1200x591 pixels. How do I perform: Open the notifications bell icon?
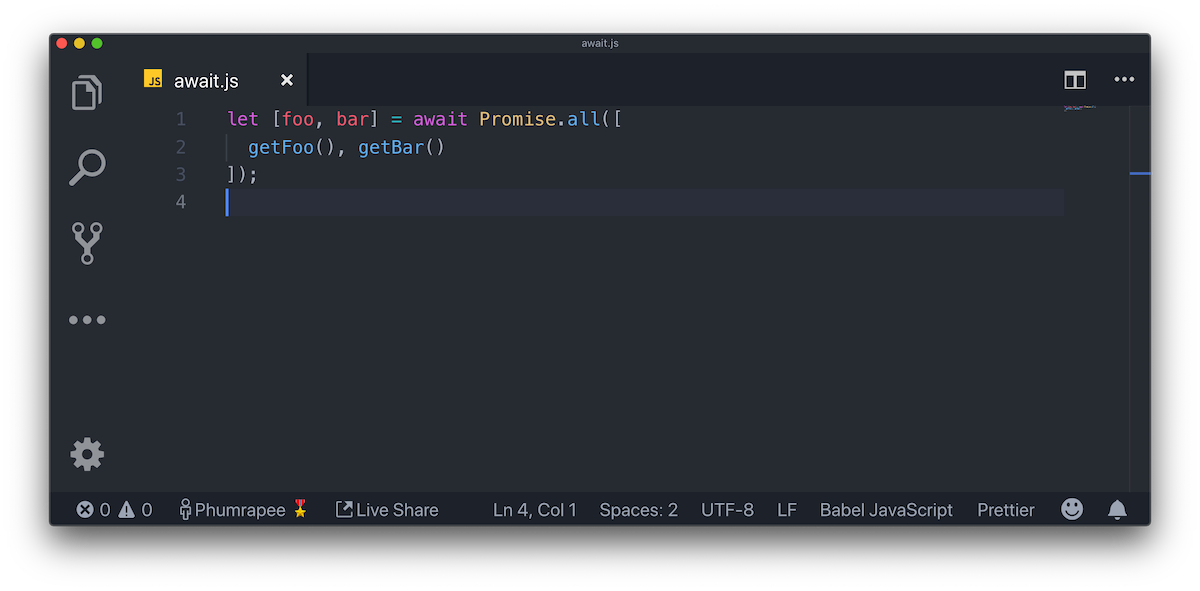1118,510
